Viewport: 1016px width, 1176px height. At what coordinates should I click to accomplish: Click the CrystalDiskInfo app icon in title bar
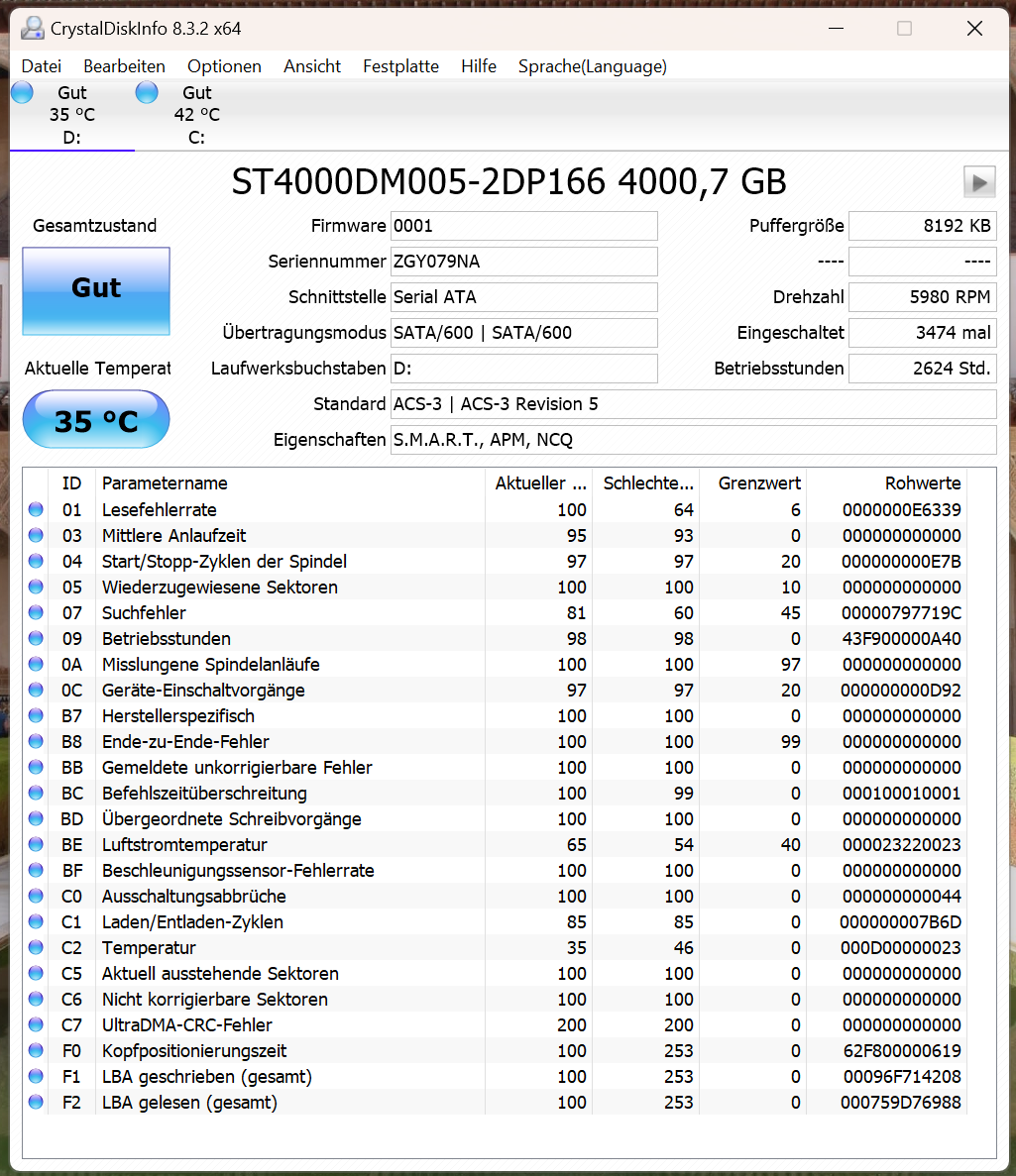[33, 29]
